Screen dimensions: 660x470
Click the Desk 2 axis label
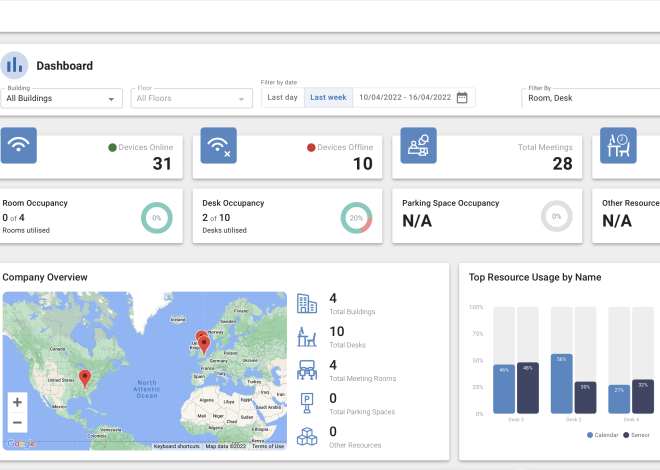(x=574, y=420)
